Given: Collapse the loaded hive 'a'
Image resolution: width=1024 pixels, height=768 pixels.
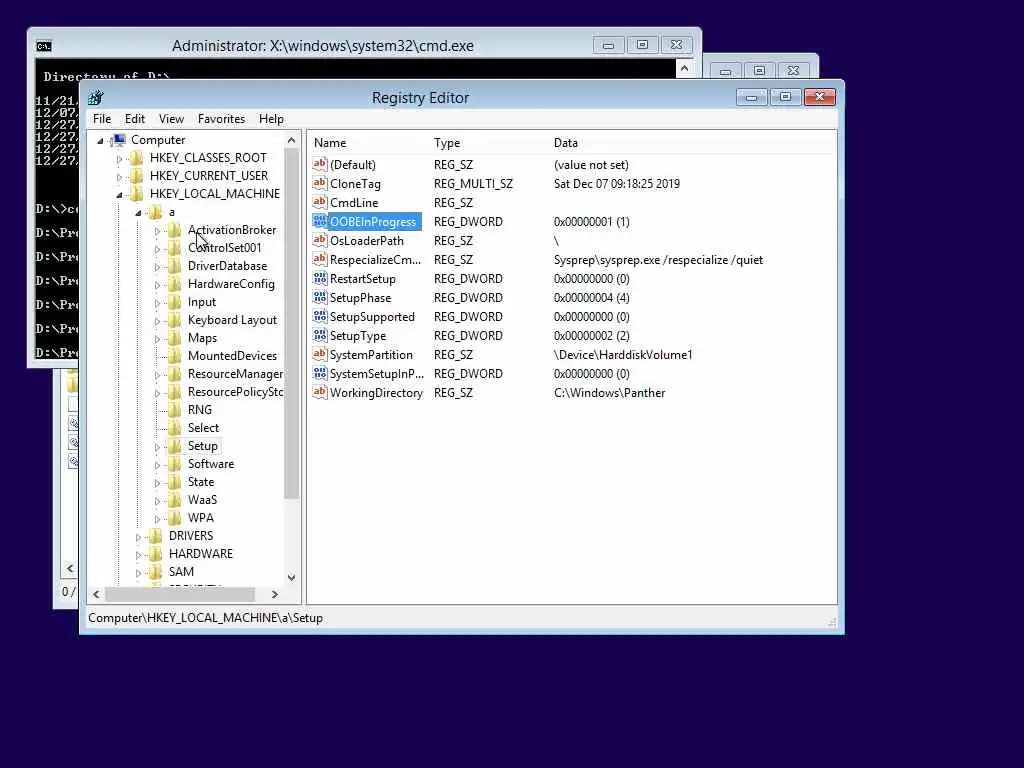Looking at the screenshot, I should (138, 213).
